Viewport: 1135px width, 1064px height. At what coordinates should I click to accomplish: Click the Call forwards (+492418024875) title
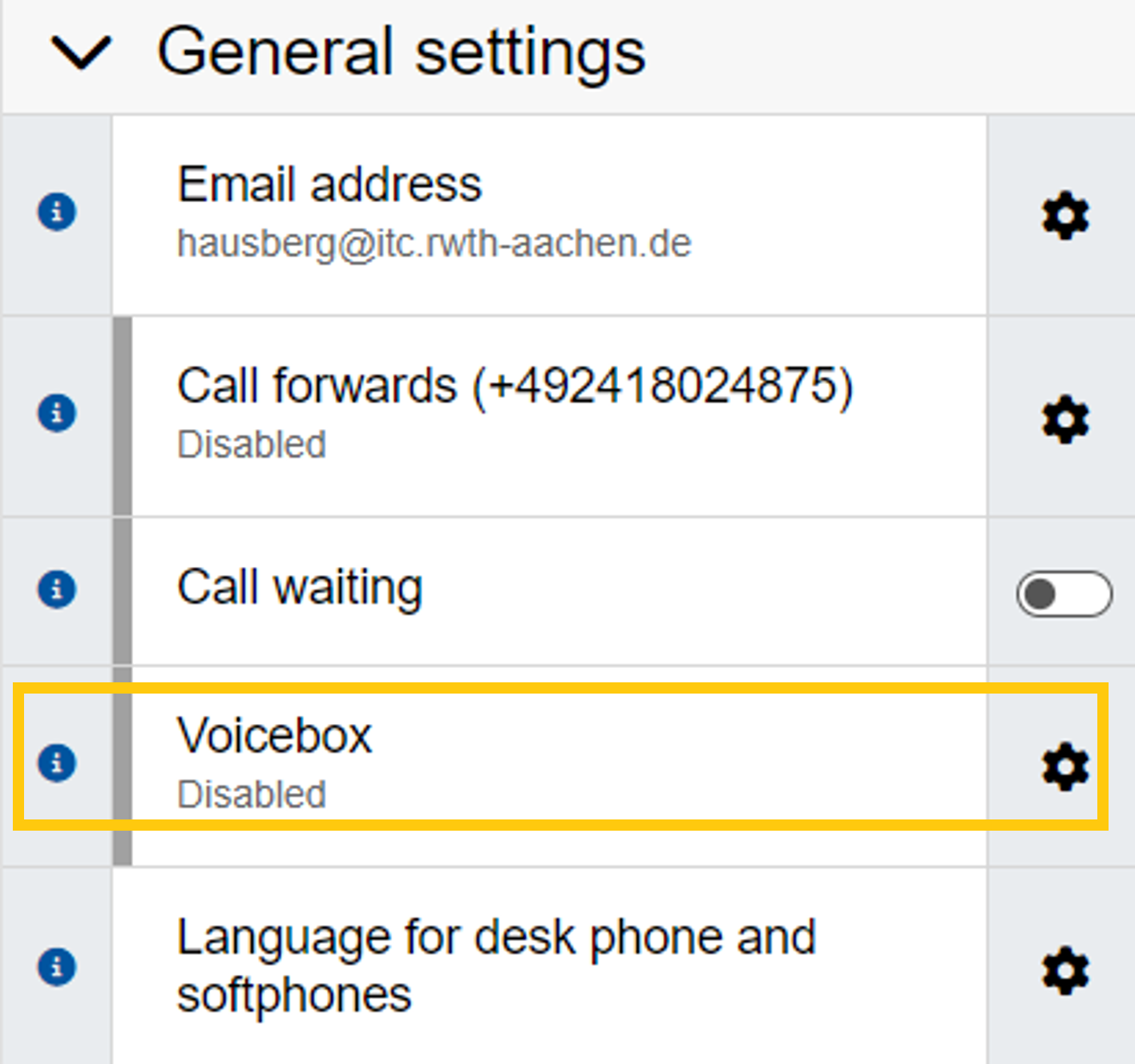[x=515, y=386]
